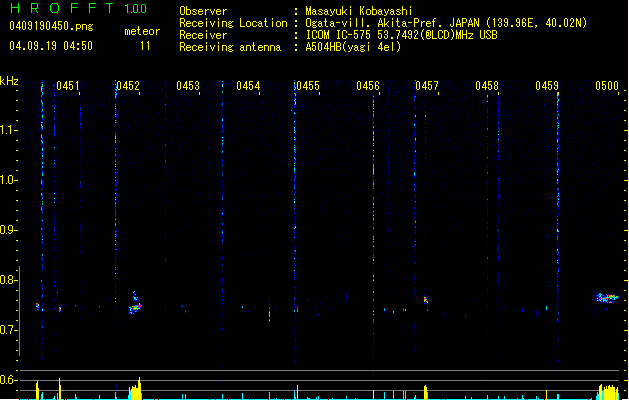The image size is (629, 400).
Task: Click the yellow power spike below the 0452 echo
Action: point(136,389)
